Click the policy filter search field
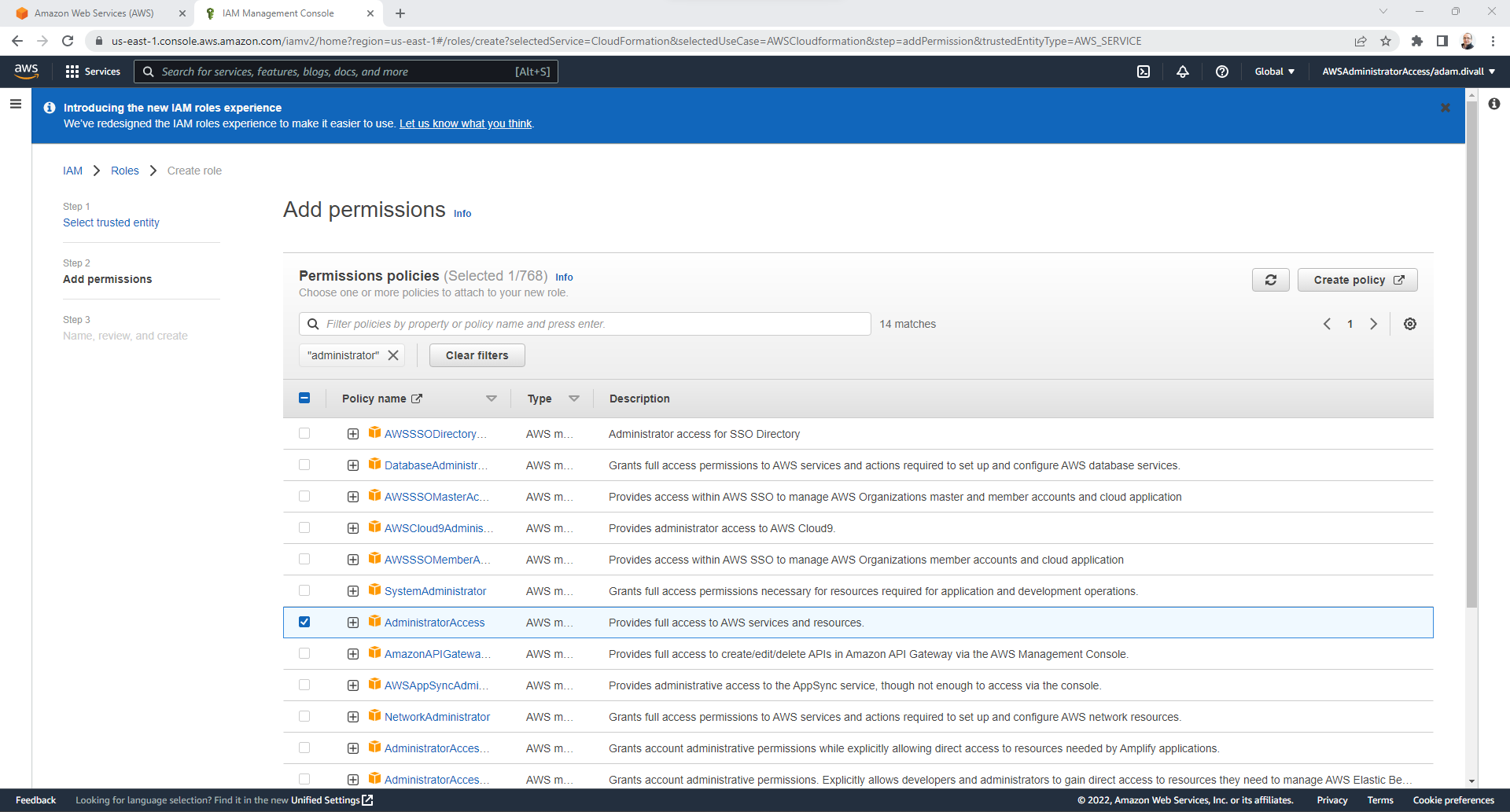Viewport: 1510px width, 812px height. click(x=585, y=324)
